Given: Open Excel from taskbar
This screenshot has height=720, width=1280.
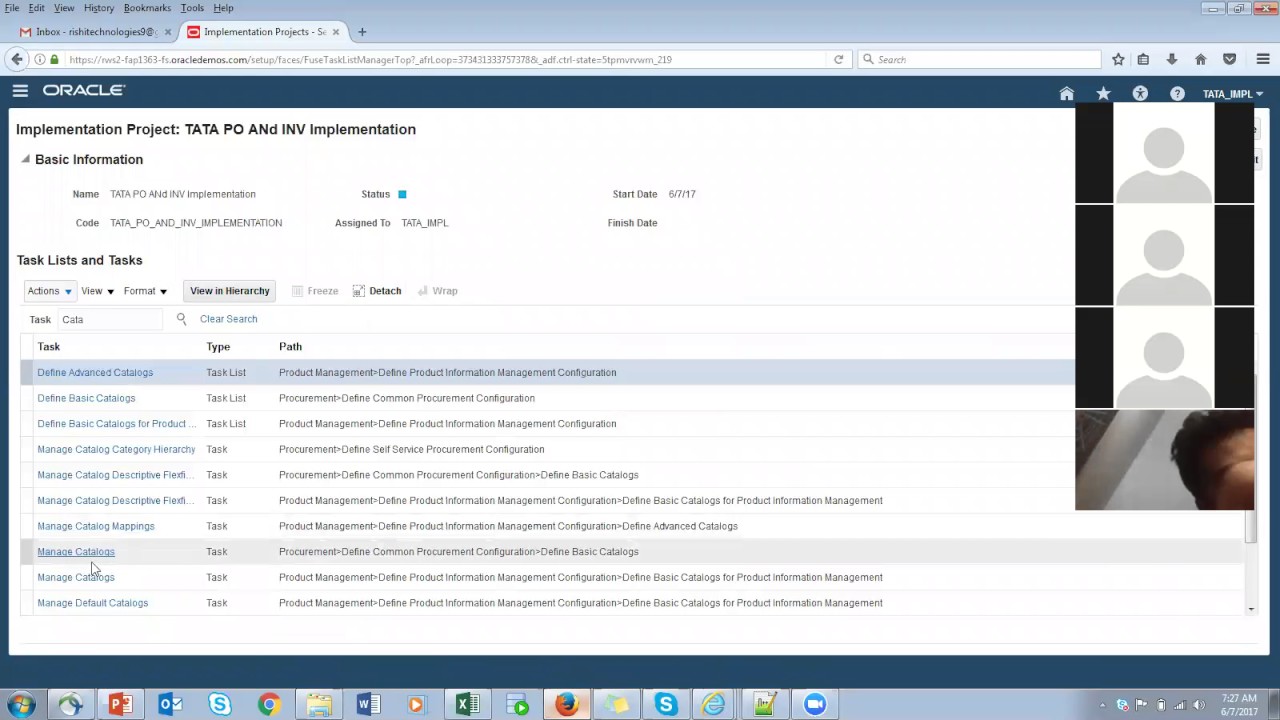Looking at the screenshot, I should click(x=467, y=705).
